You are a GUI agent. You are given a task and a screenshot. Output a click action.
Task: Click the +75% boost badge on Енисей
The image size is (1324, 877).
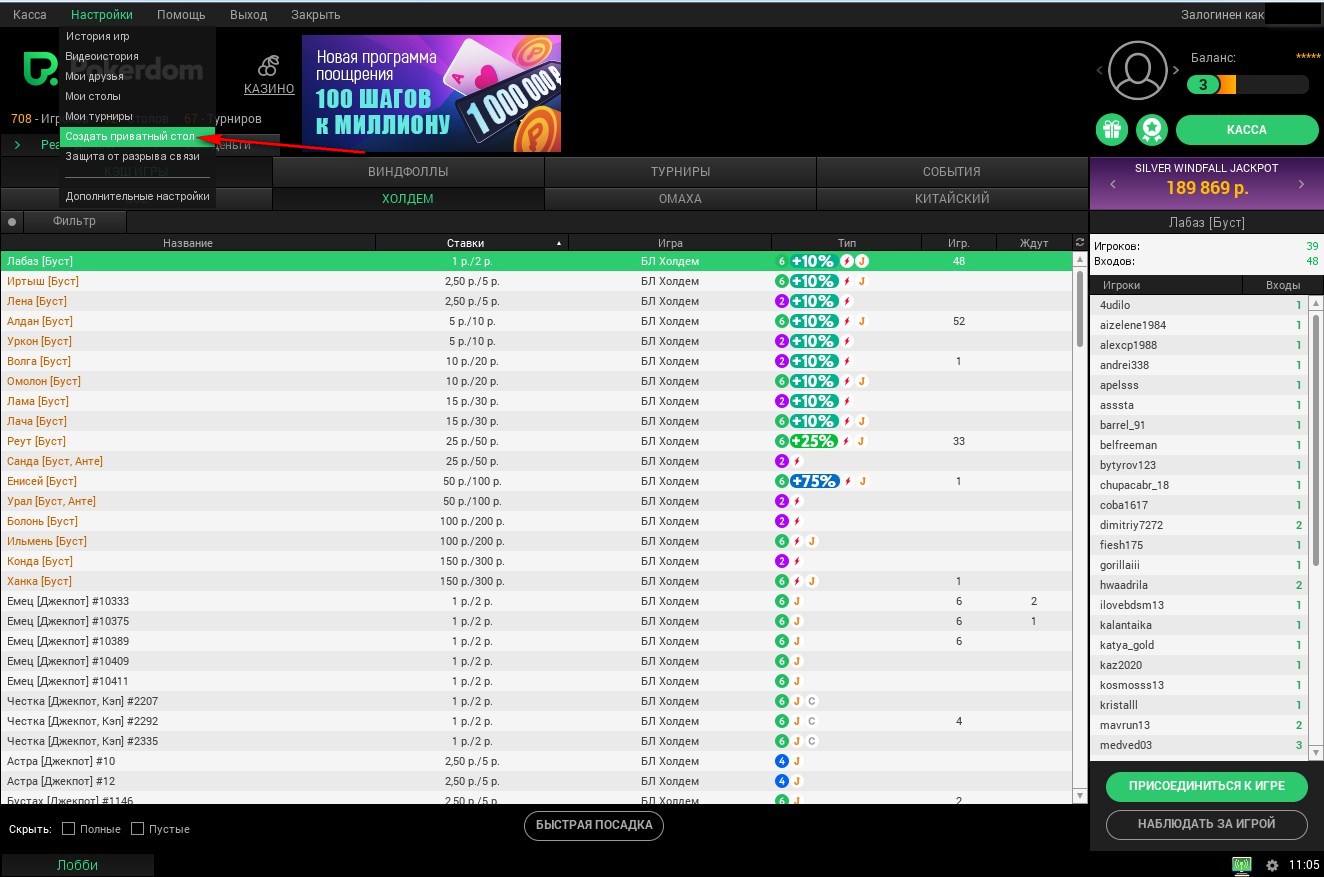point(814,481)
